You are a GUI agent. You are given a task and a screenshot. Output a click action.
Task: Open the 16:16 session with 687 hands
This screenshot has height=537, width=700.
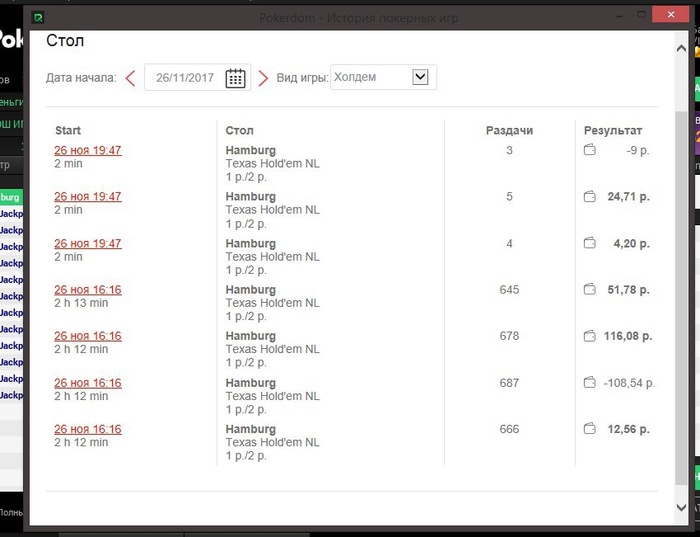[x=88, y=383]
